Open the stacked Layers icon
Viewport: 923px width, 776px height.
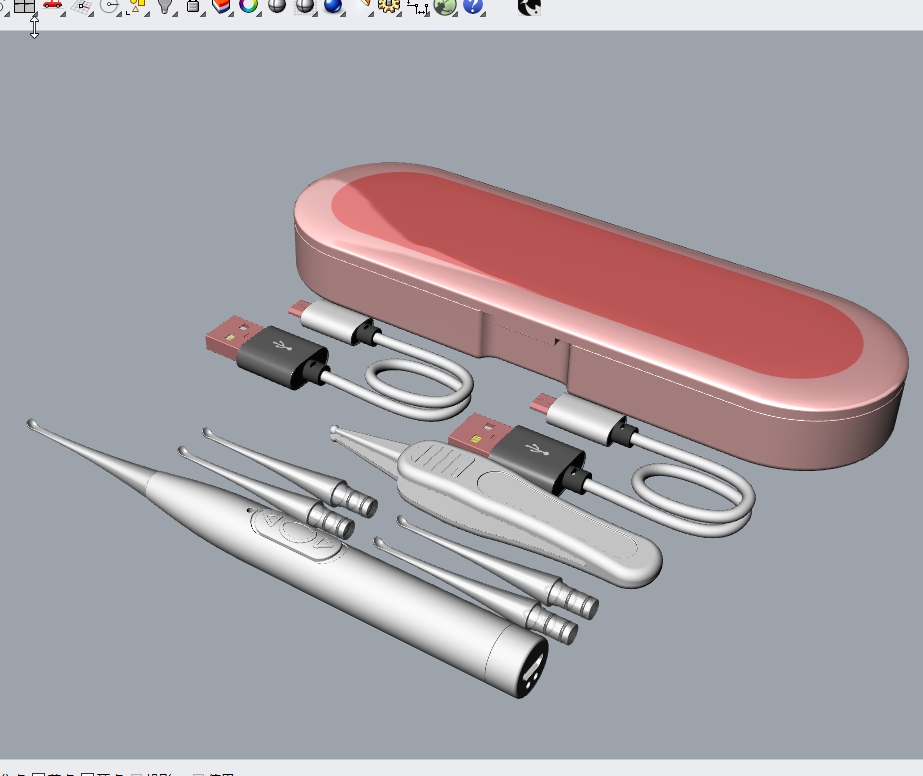[221, 6]
